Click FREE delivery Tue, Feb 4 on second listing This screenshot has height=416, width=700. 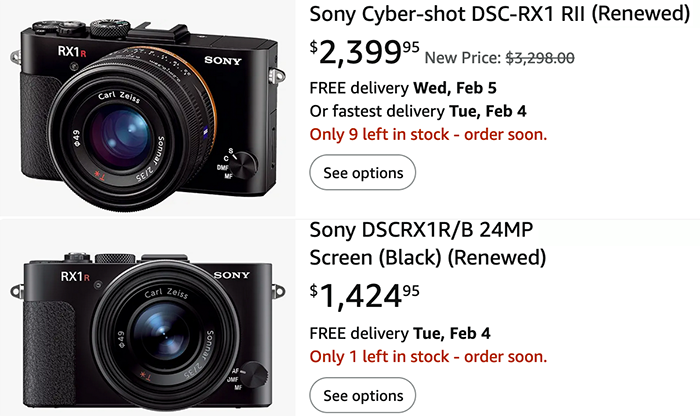tap(400, 333)
